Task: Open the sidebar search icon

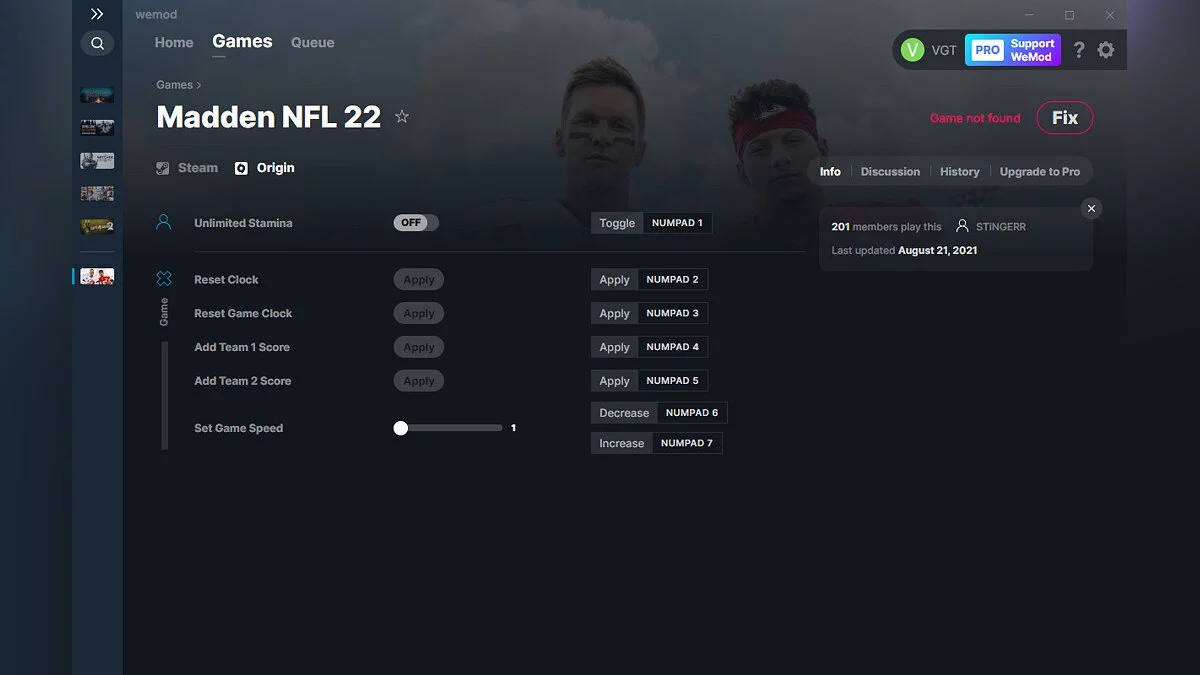Action: point(97,43)
